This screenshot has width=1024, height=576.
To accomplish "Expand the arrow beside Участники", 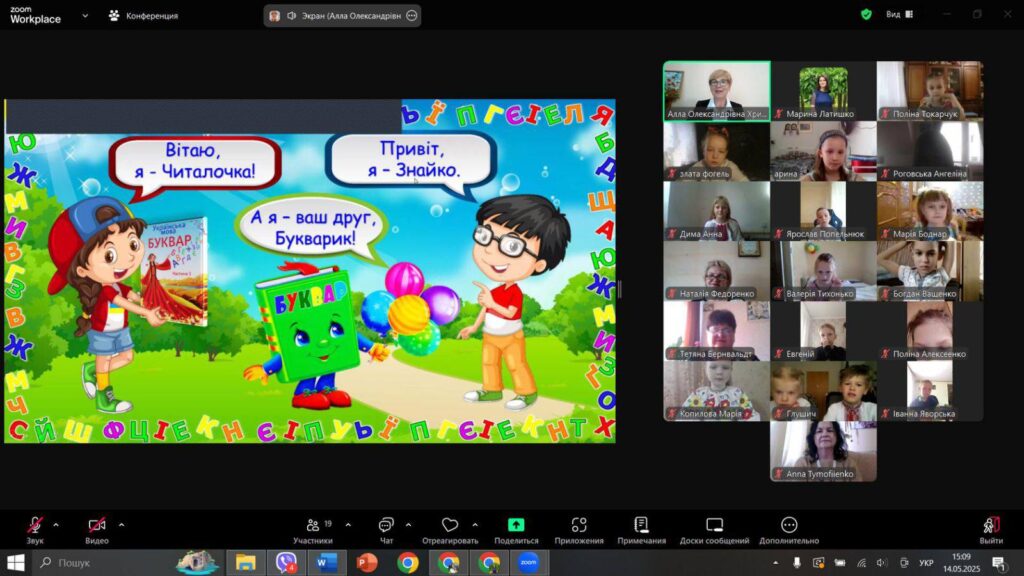I will (348, 524).
